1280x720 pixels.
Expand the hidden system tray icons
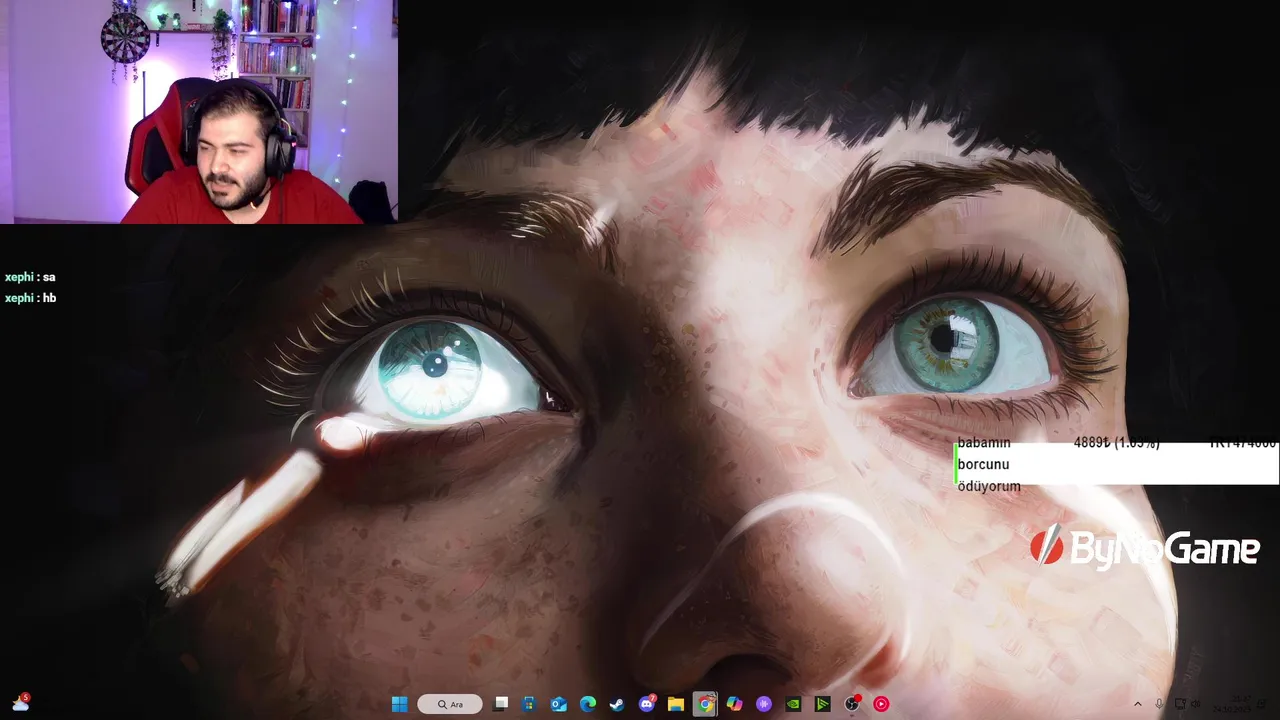[x=1137, y=704]
